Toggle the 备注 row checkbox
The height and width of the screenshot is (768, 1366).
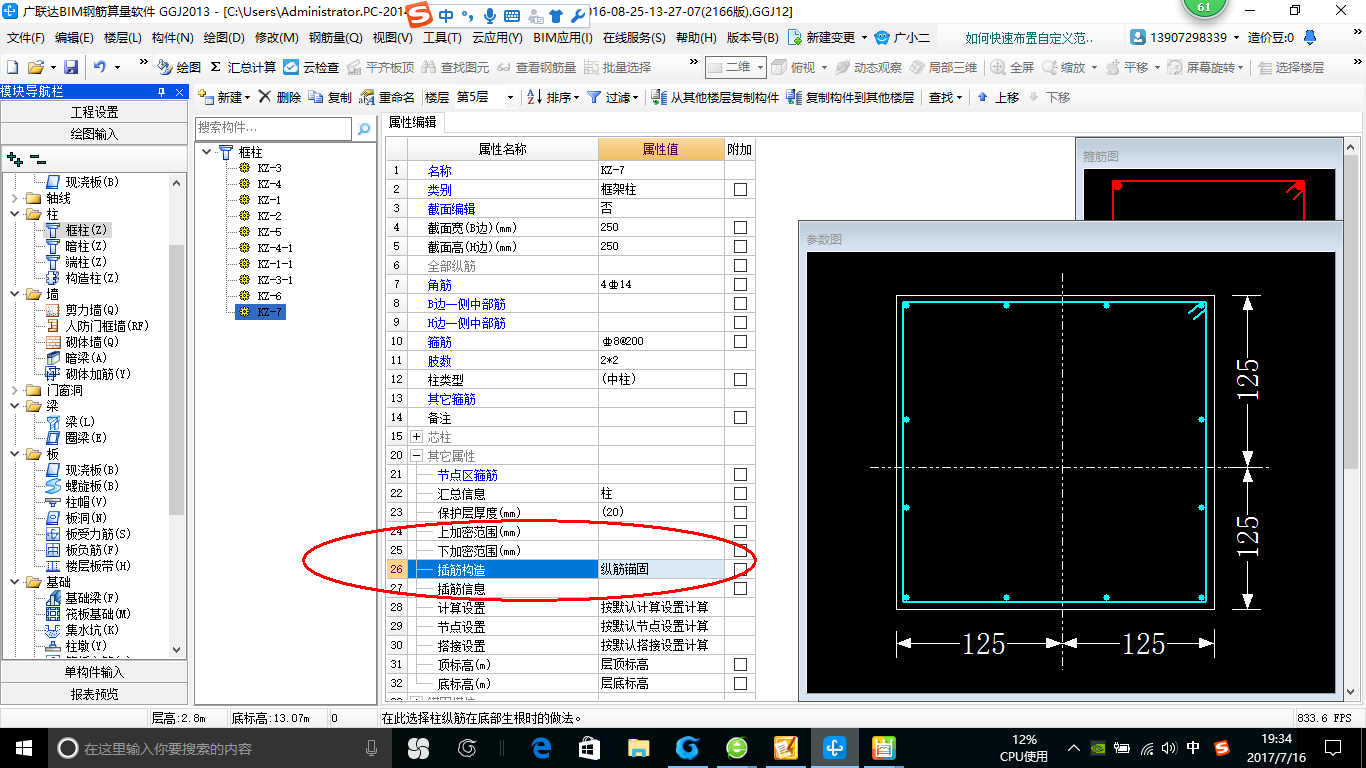coord(740,417)
